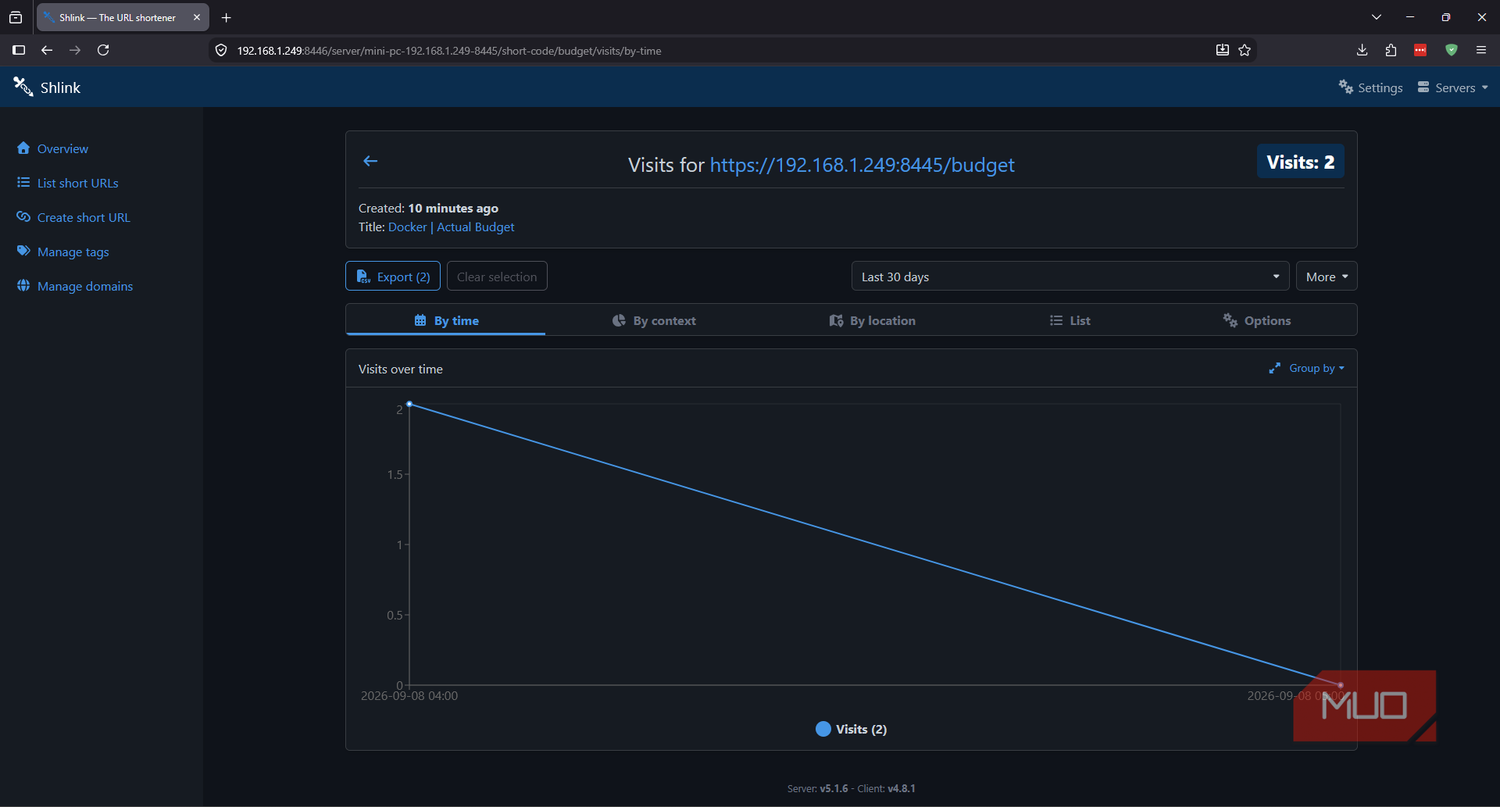Open the browser extensions puzzle icon
Screen dimensions: 1500x807
pyautogui.click(x=1391, y=50)
